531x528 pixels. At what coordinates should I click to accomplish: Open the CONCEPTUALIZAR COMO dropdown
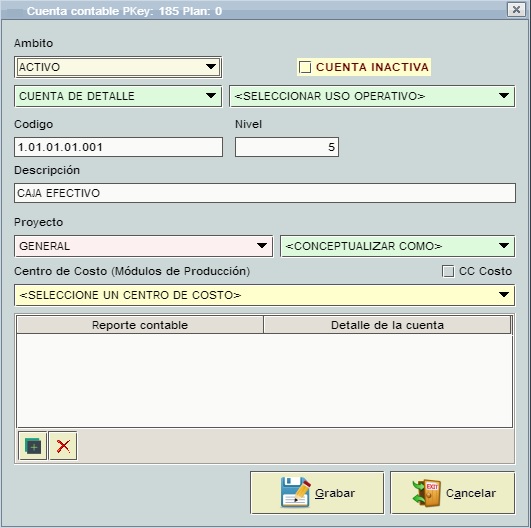click(398, 246)
